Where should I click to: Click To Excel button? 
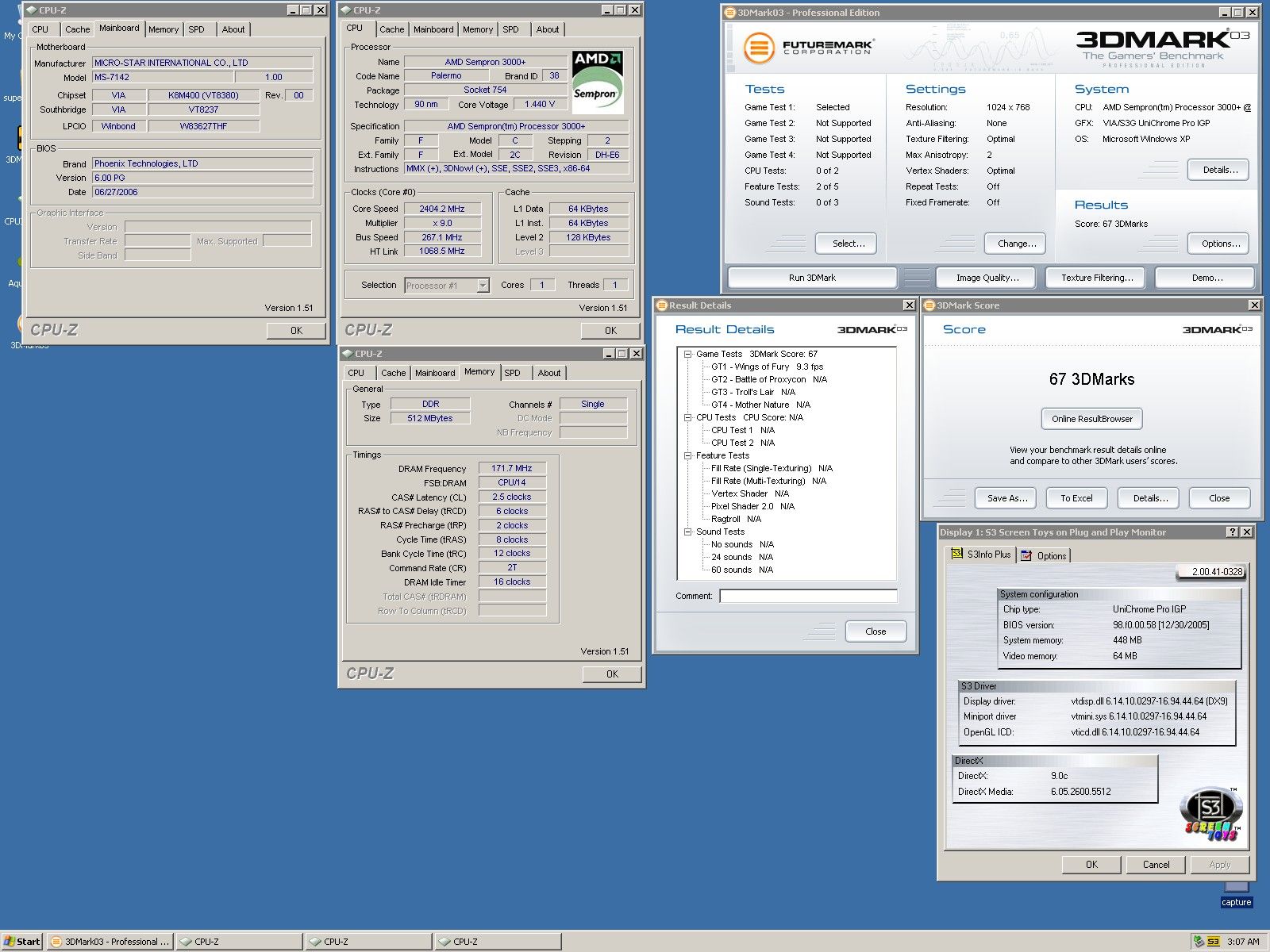click(x=1076, y=498)
